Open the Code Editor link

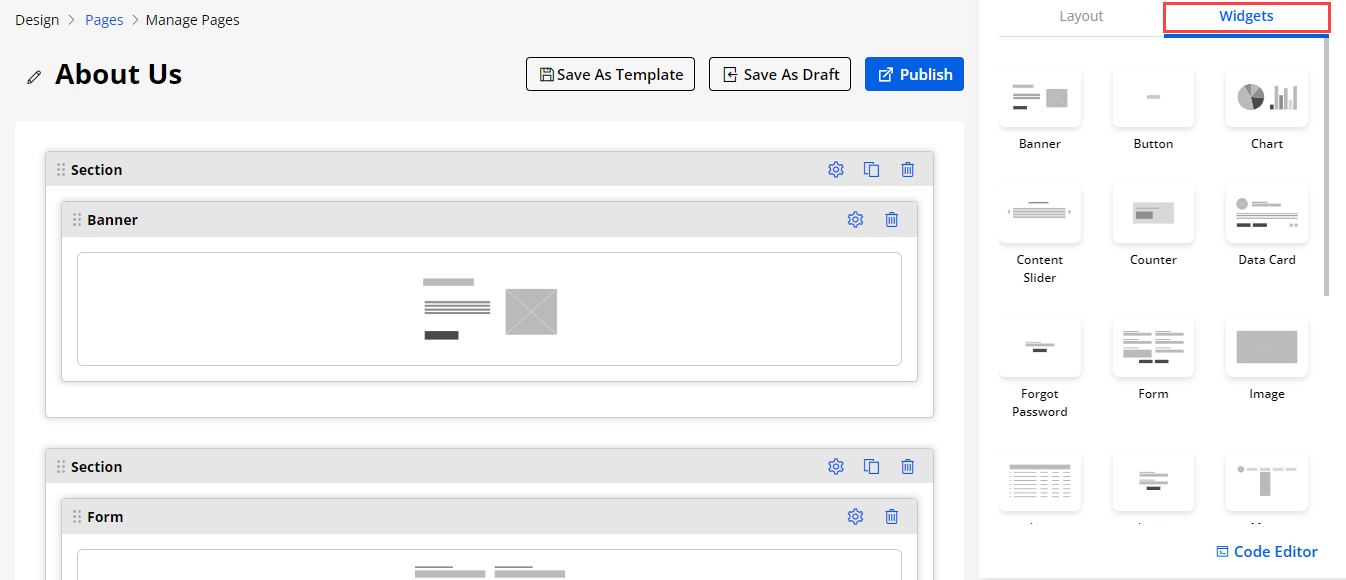click(x=1266, y=552)
